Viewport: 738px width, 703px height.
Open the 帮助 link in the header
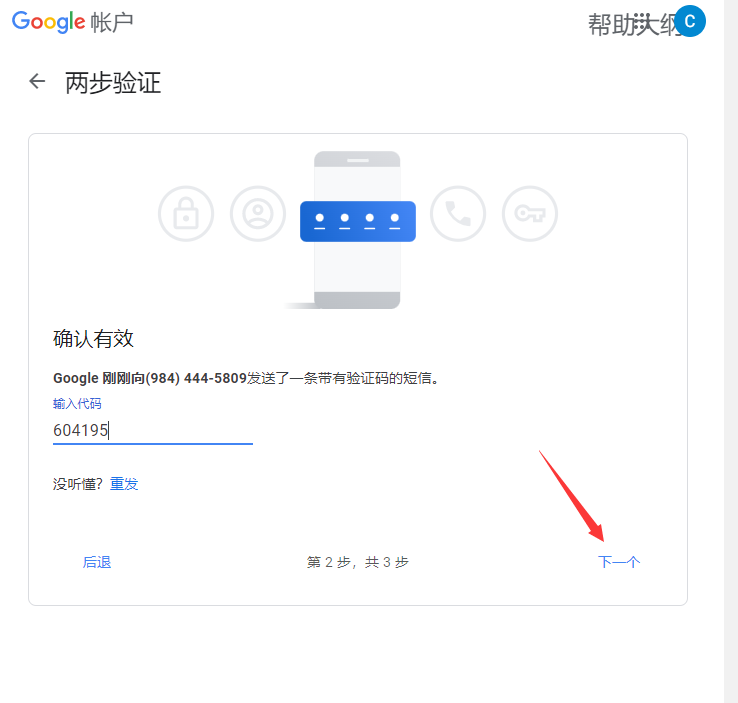(610, 24)
